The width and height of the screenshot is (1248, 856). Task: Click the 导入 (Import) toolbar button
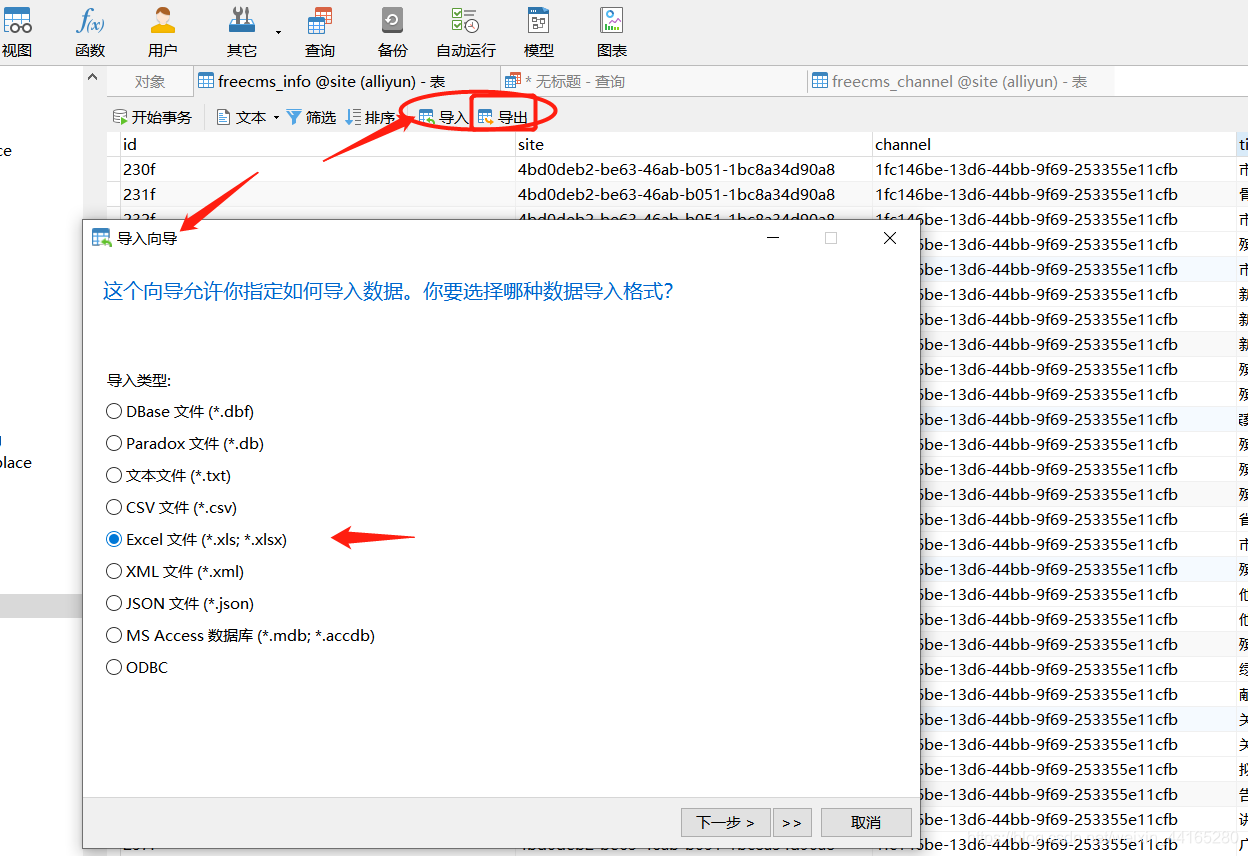[443, 117]
